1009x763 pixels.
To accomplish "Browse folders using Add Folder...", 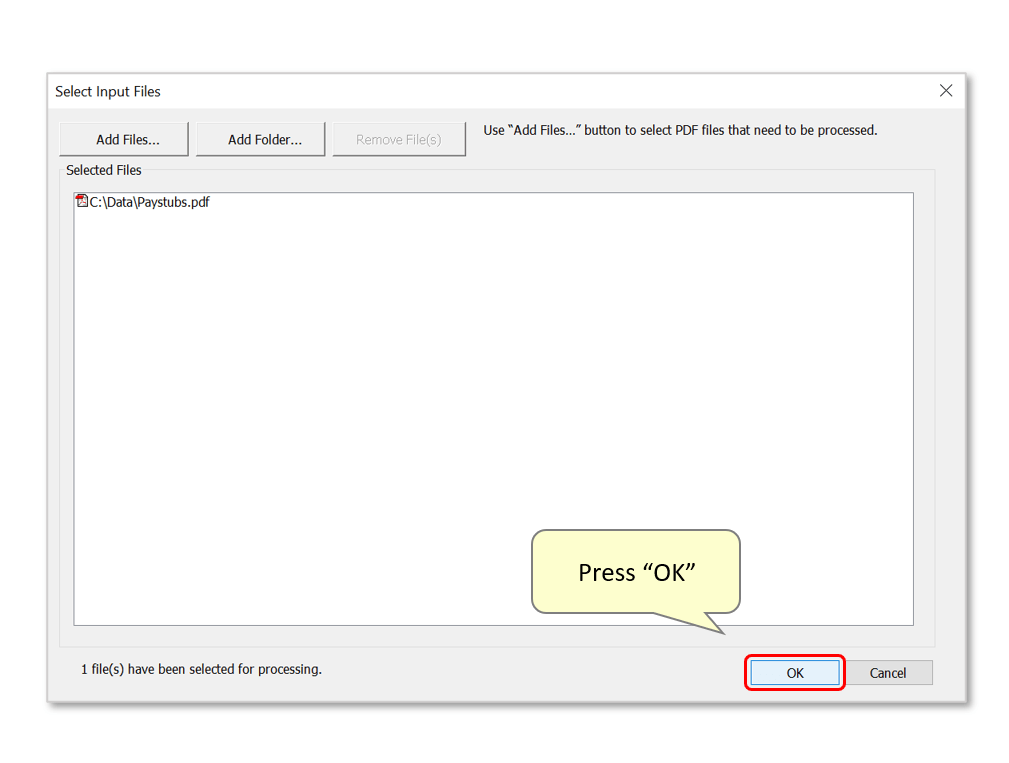I will point(260,139).
